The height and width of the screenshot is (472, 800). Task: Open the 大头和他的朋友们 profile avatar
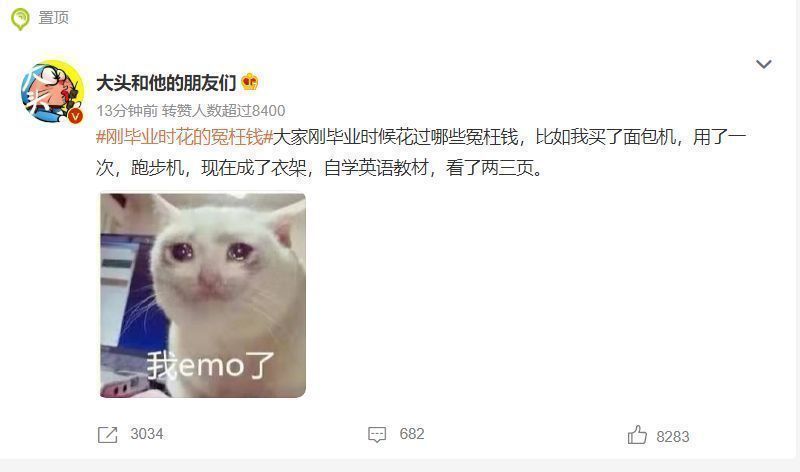coord(53,92)
